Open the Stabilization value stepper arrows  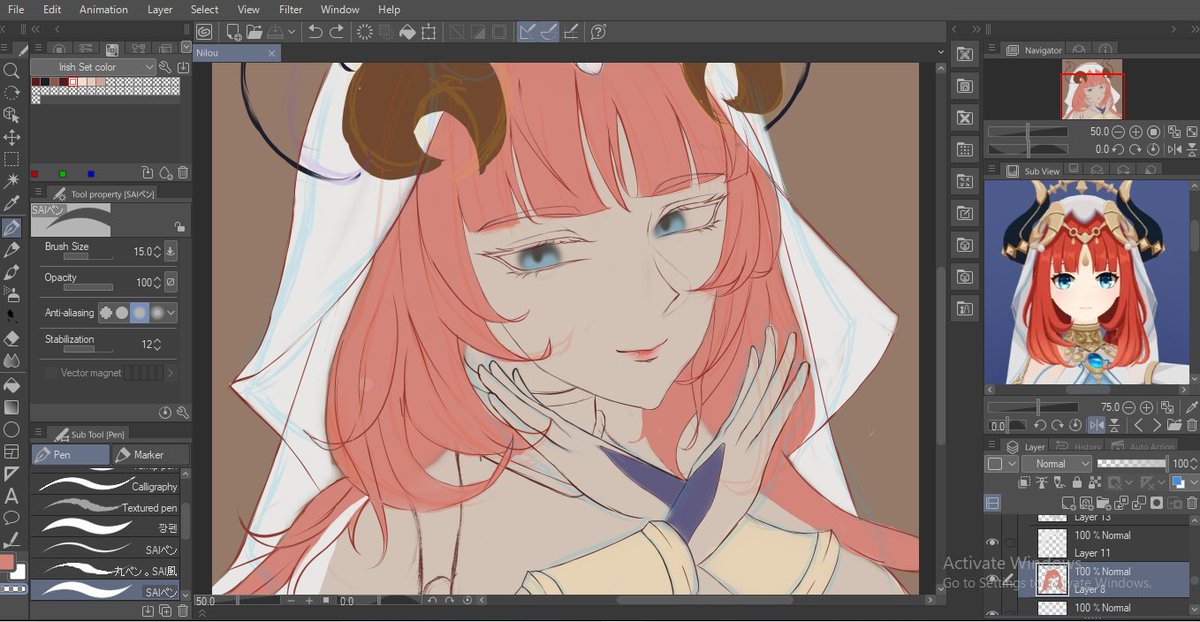pyautogui.click(x=158, y=344)
